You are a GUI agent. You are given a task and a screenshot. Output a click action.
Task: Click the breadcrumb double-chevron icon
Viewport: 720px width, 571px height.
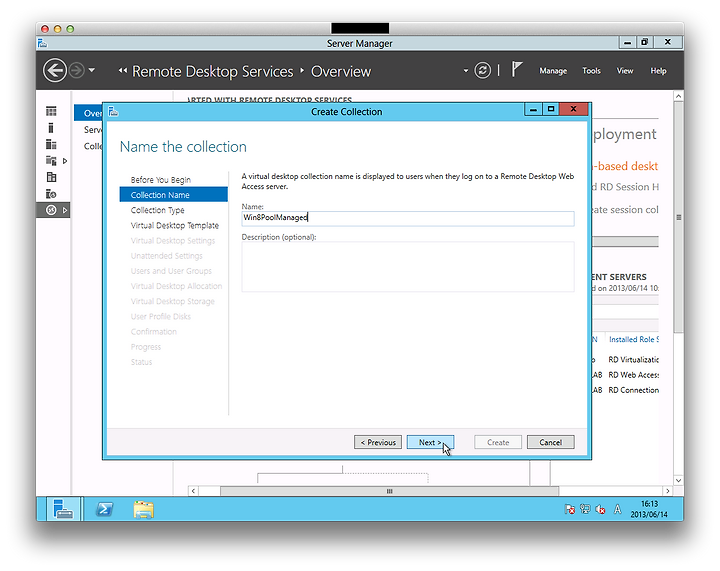(122, 70)
